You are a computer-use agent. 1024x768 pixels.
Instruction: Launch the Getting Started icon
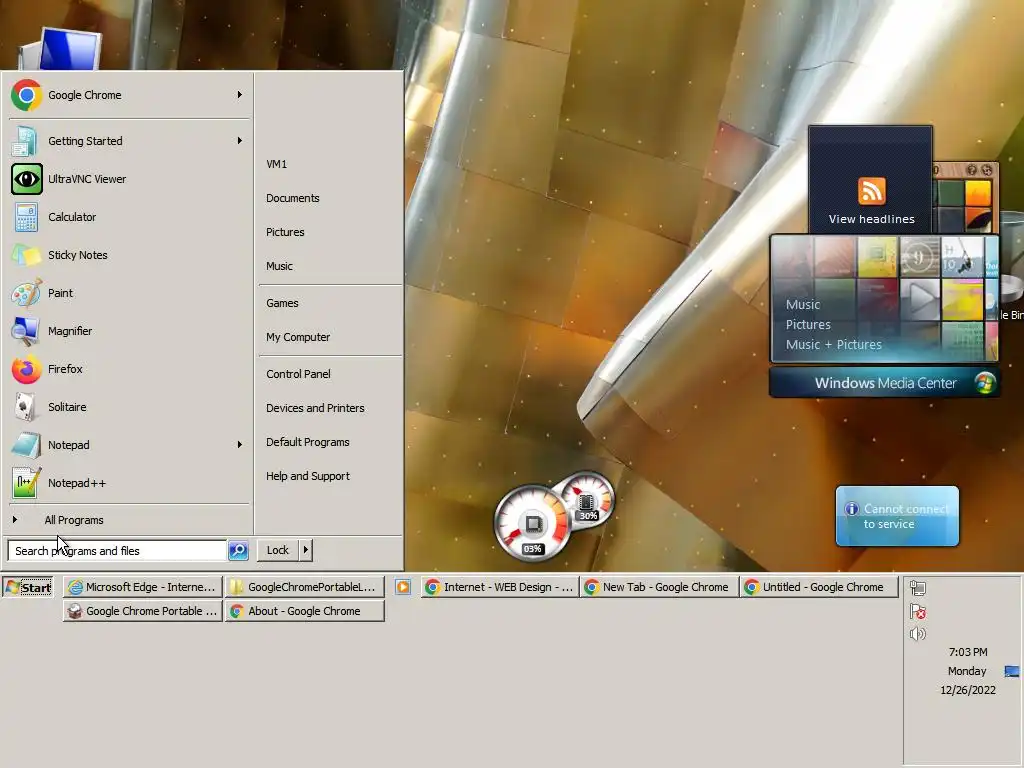point(26,141)
